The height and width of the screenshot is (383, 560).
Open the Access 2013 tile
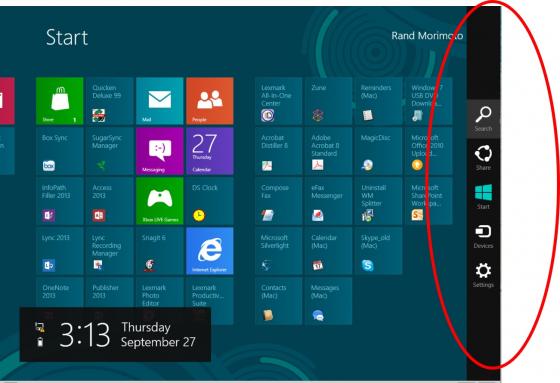[x=110, y=201]
